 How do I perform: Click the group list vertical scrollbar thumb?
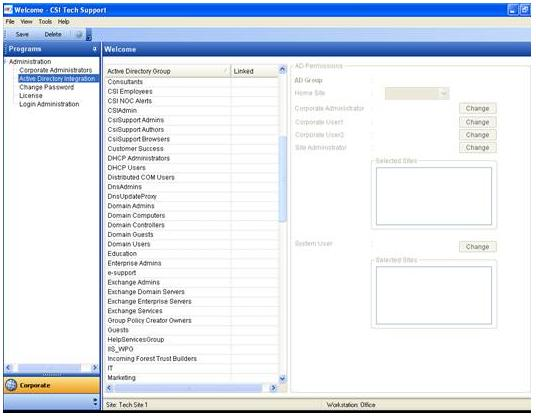(282, 179)
